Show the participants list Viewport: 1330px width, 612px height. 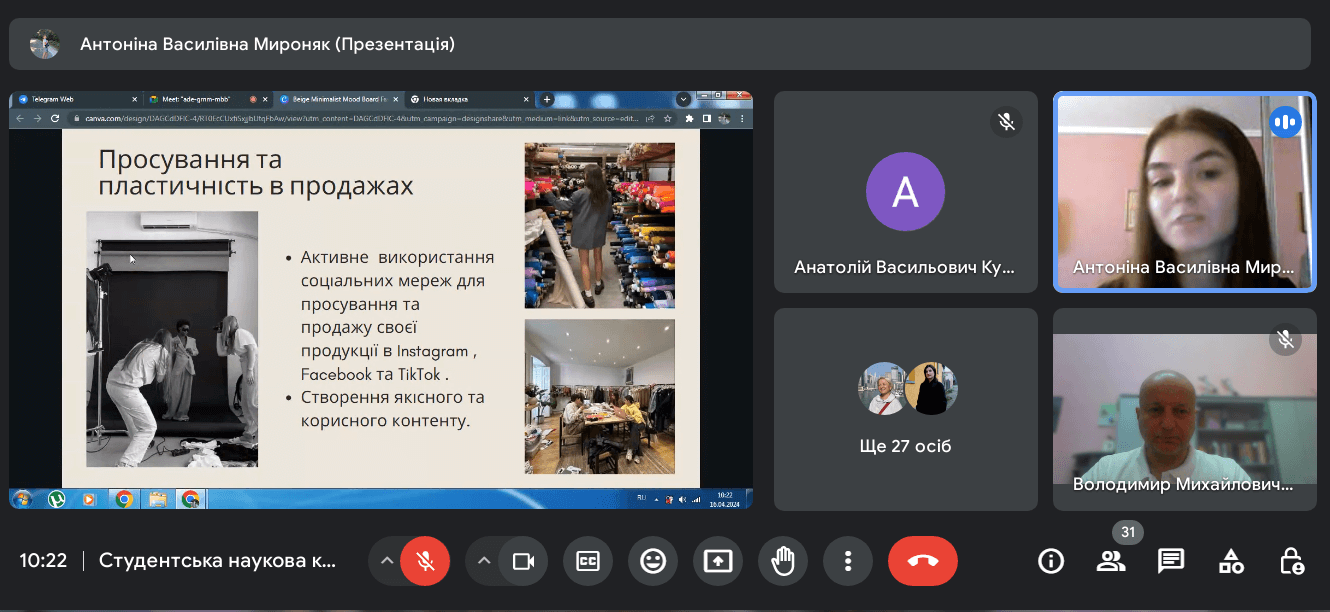[x=1110, y=561]
